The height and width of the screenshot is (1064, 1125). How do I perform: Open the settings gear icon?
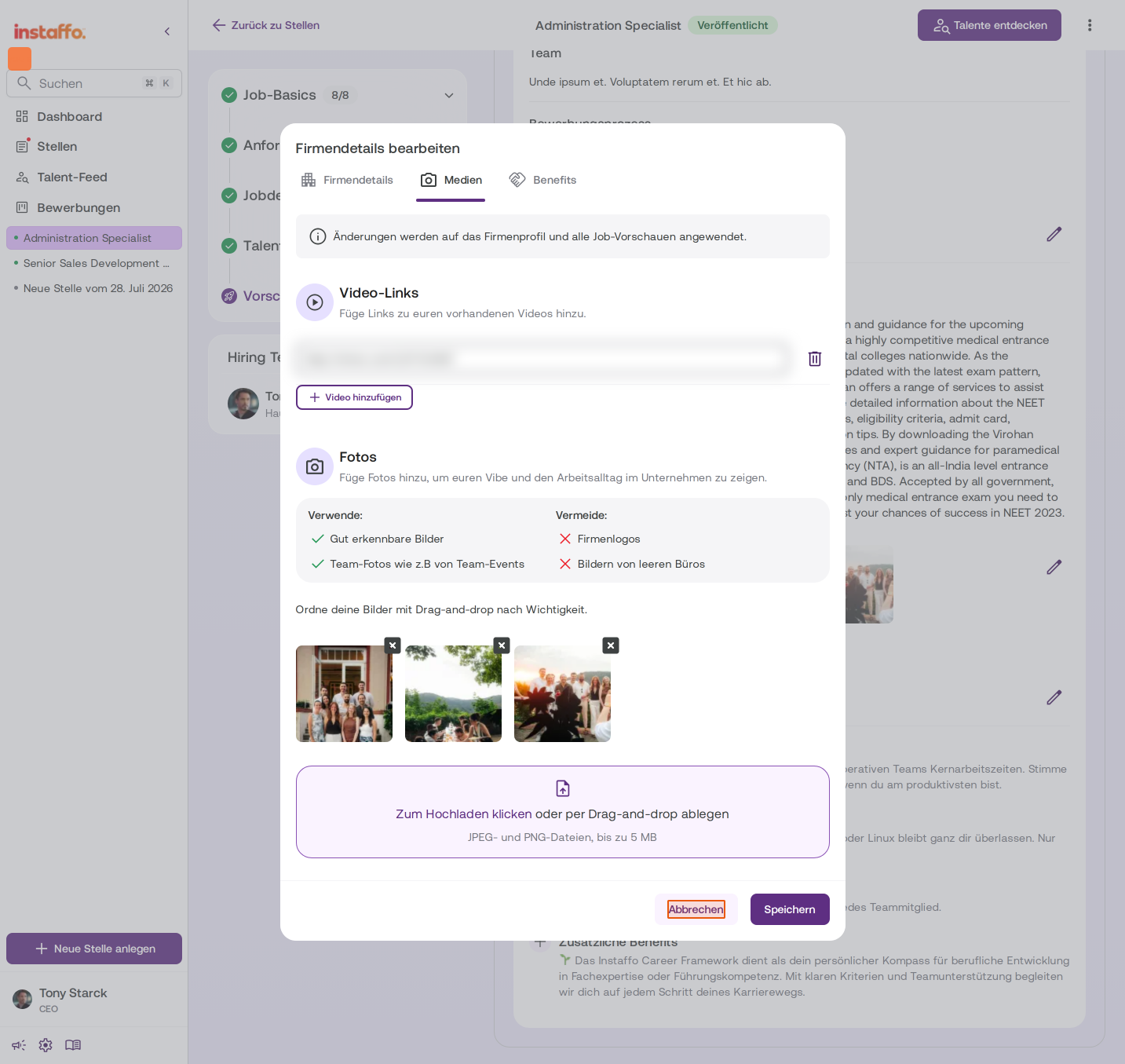click(x=46, y=1045)
